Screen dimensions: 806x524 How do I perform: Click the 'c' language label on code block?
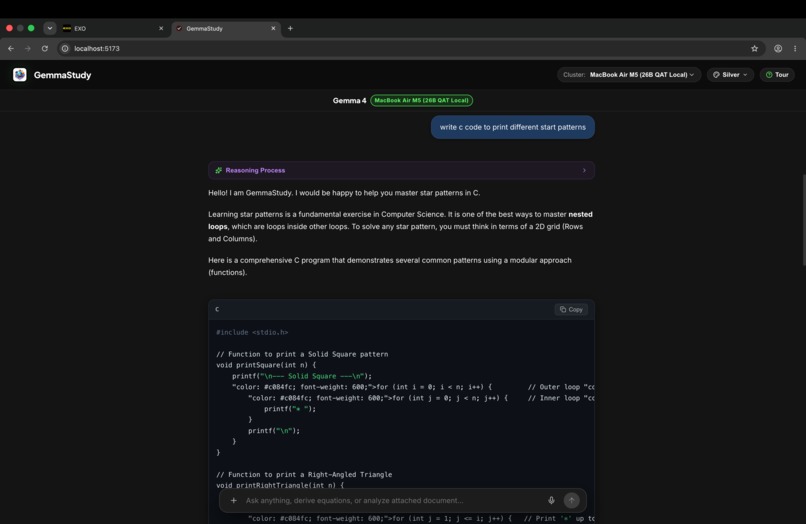point(217,309)
